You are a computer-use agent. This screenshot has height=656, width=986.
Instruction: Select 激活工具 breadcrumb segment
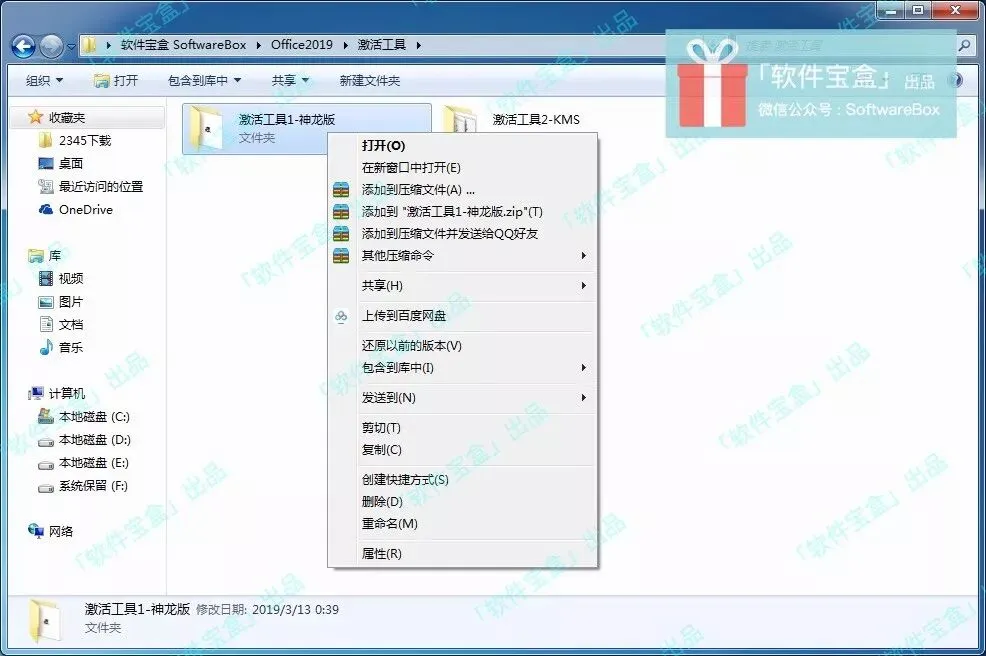tap(382, 45)
